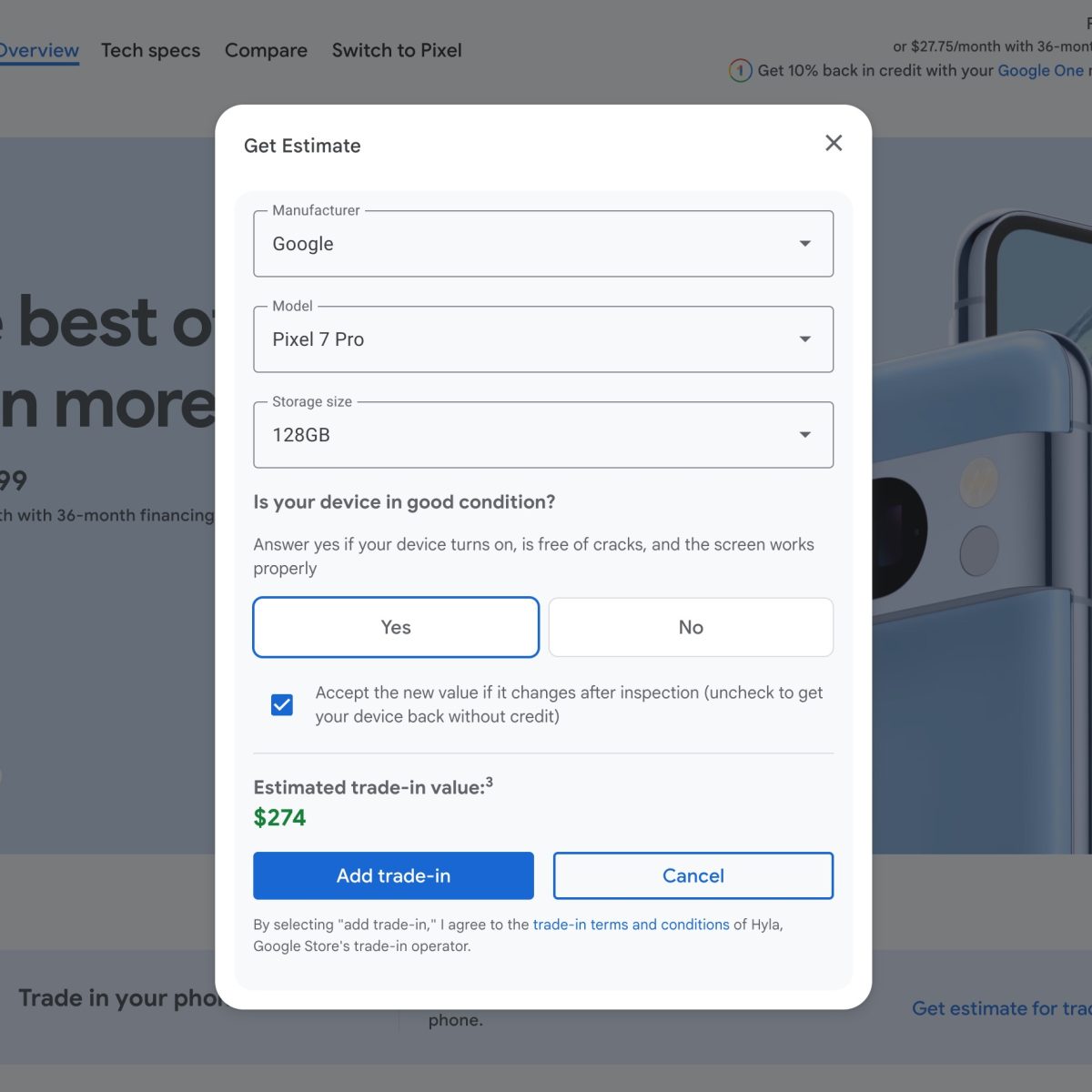Select the Overview tab

click(x=39, y=50)
